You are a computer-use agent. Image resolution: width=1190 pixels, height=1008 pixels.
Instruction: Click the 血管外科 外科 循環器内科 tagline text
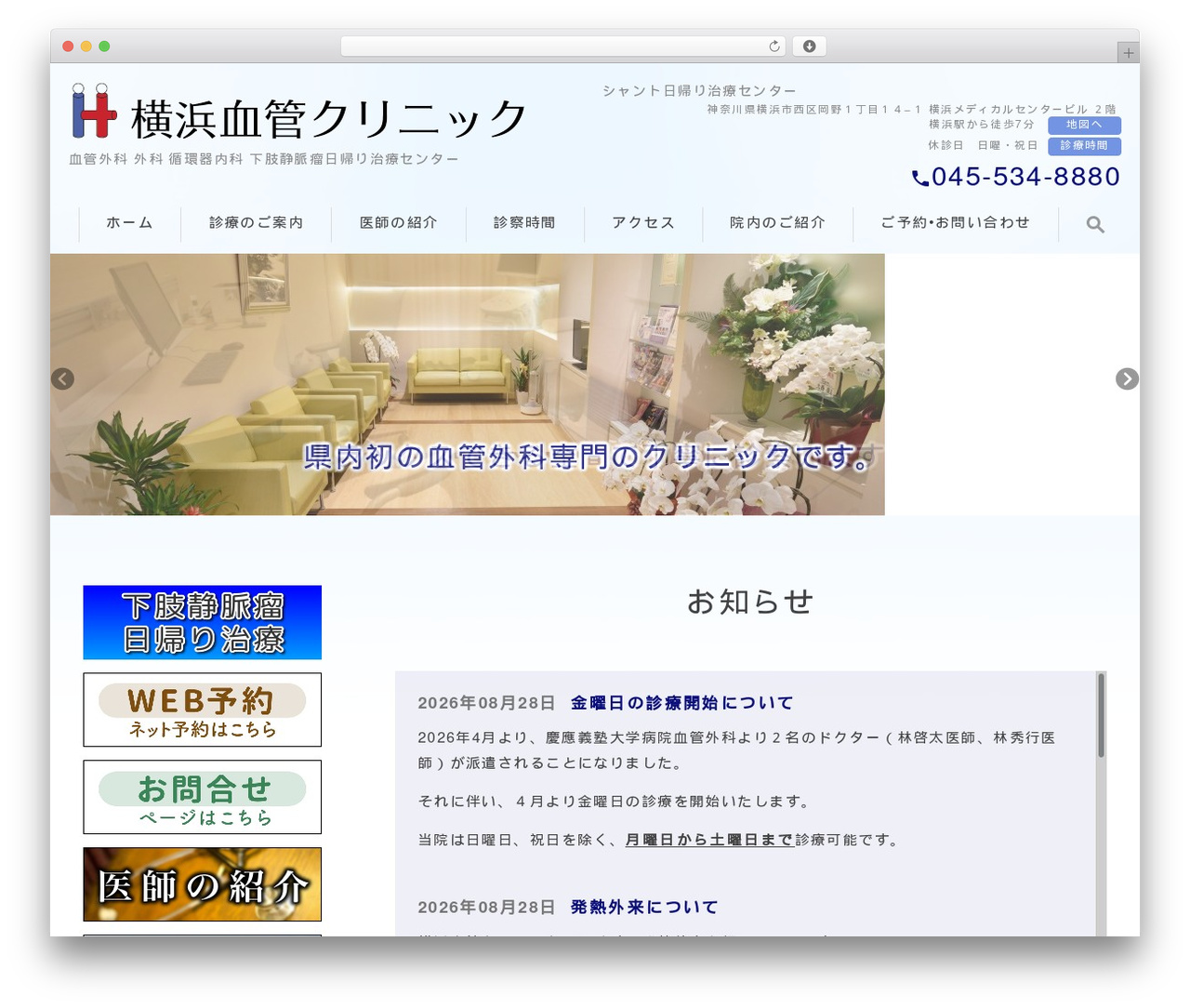264,159
